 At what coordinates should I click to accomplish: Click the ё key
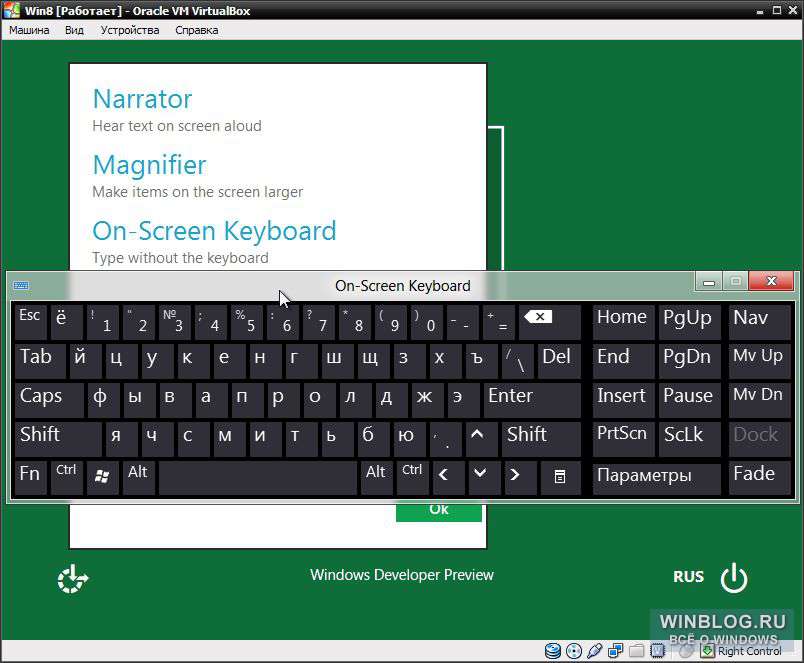click(67, 322)
